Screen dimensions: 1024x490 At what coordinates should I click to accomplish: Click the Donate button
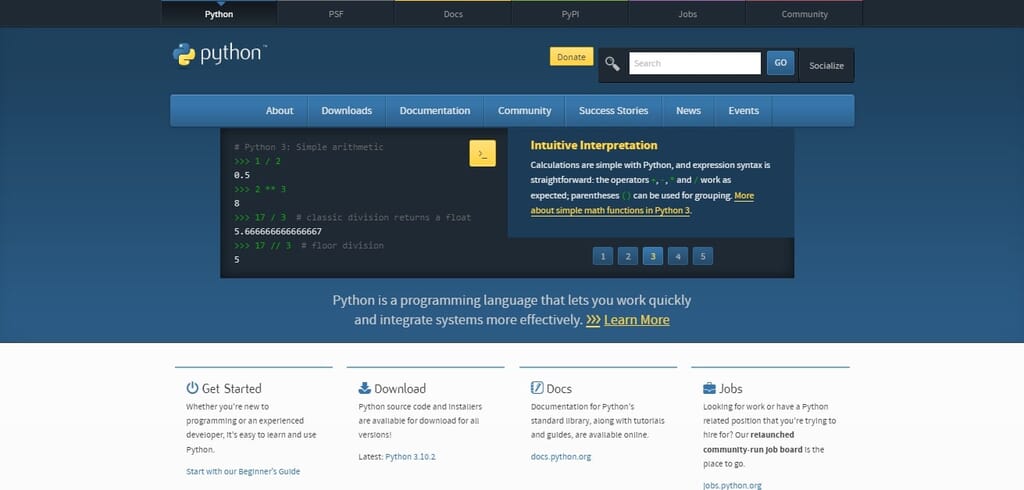pos(571,57)
